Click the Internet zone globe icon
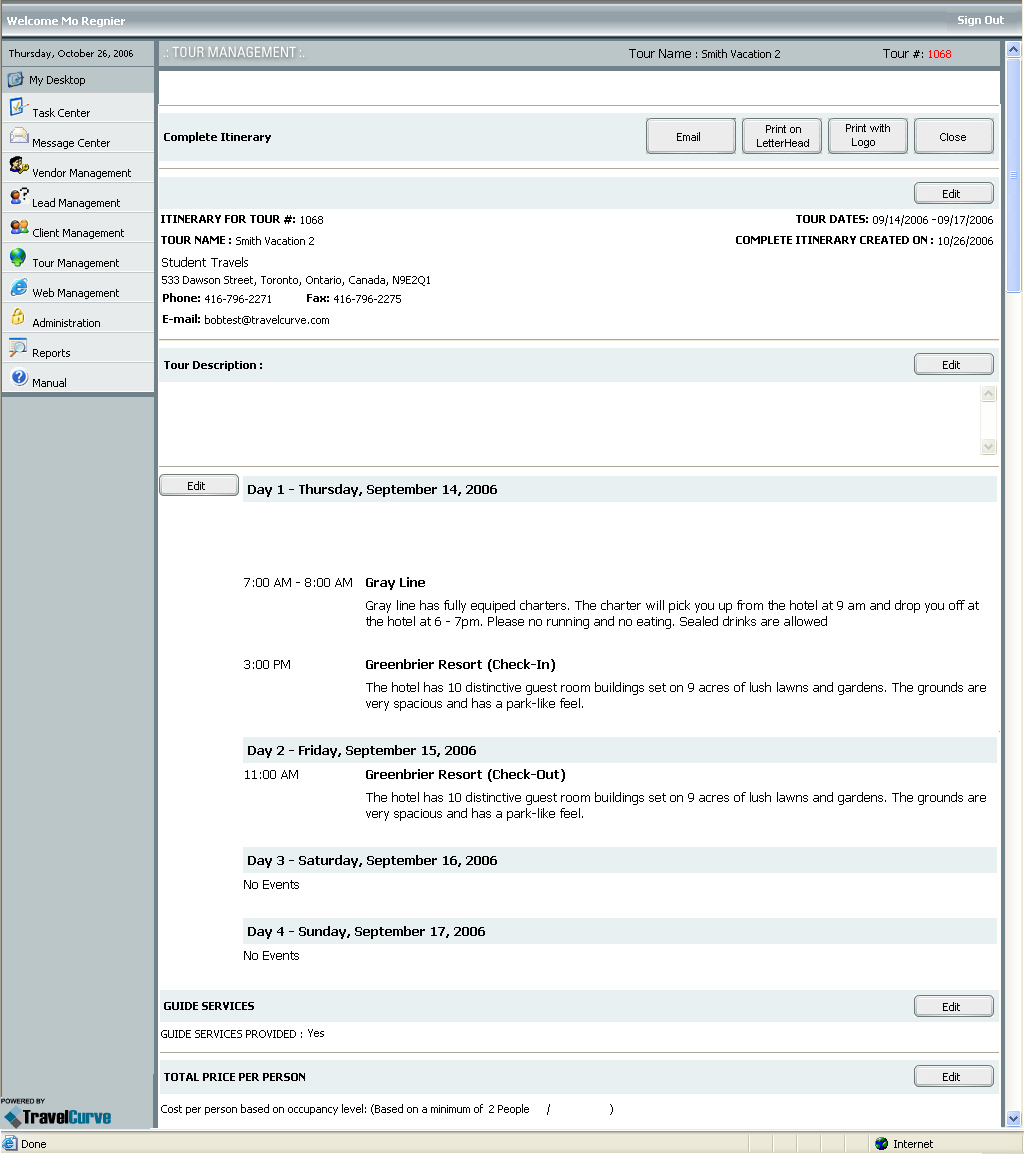 click(881, 1144)
